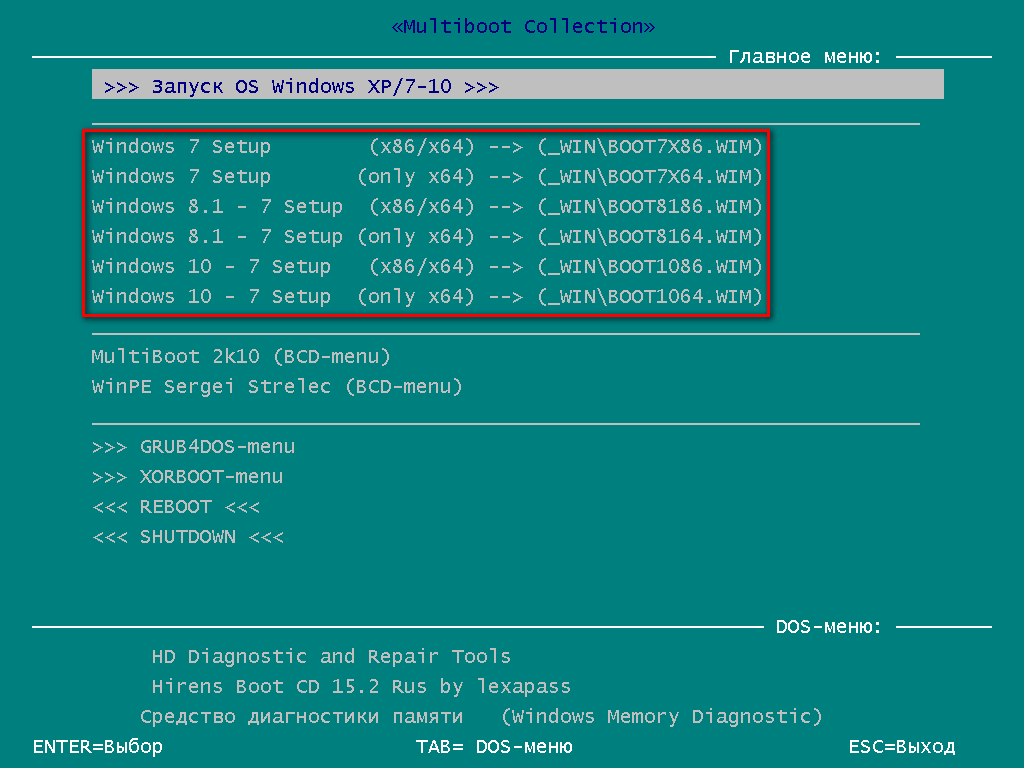Go to the XORBOOT-menu
Screen dimensions: 1024x768
coord(187,477)
